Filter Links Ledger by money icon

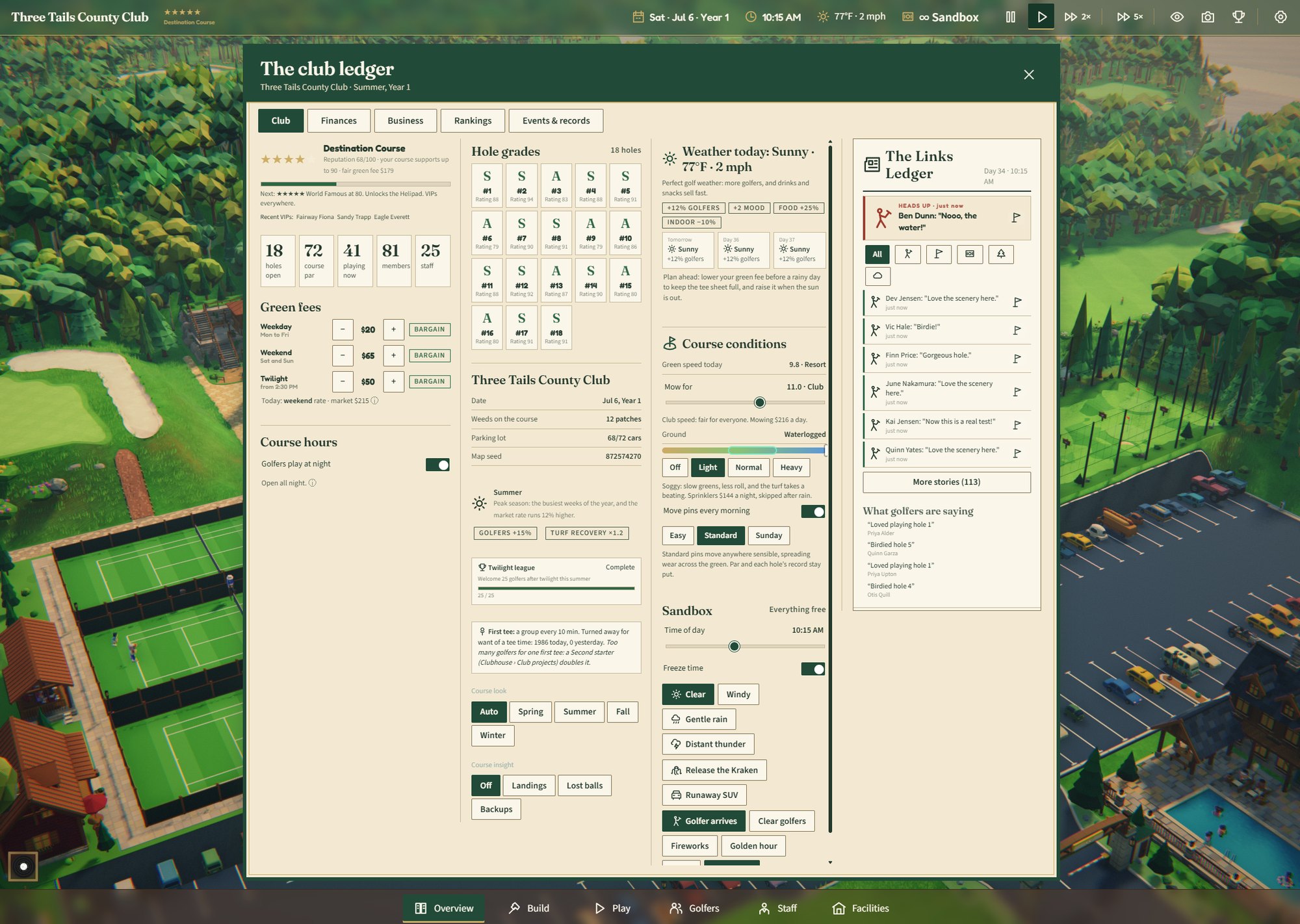click(970, 254)
